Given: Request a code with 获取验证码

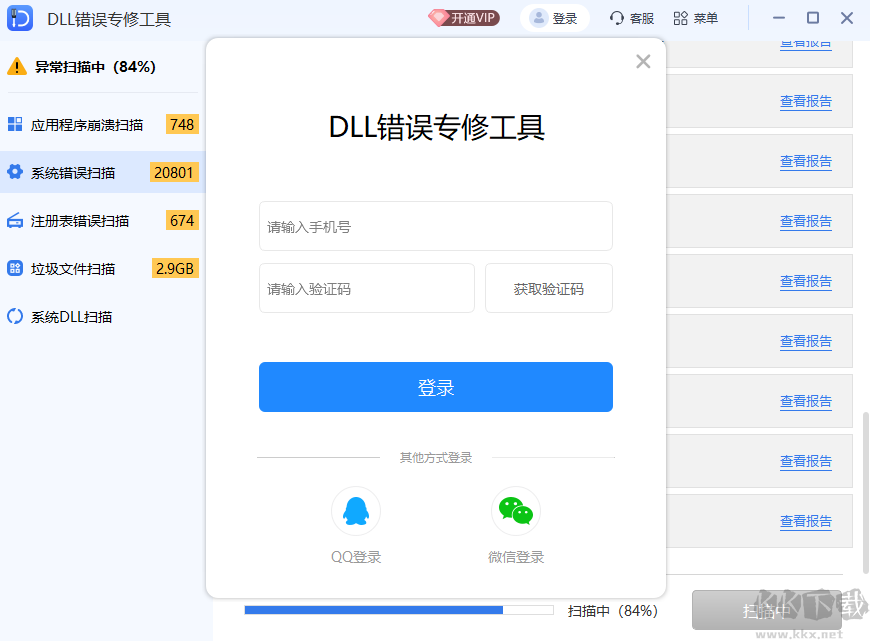Looking at the screenshot, I should (548, 288).
